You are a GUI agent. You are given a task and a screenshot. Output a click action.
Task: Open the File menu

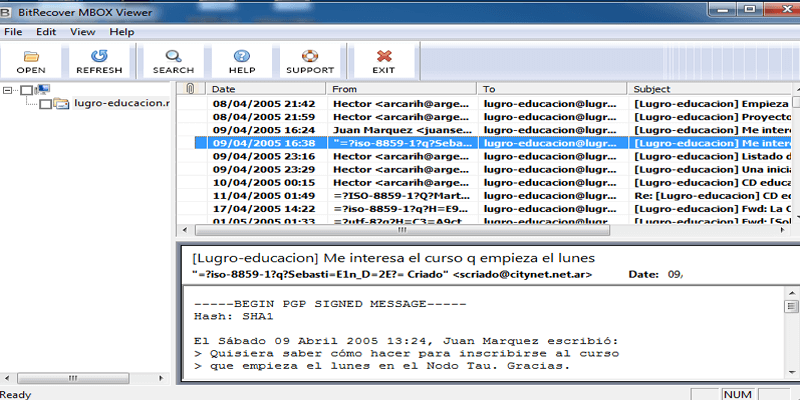(13, 32)
